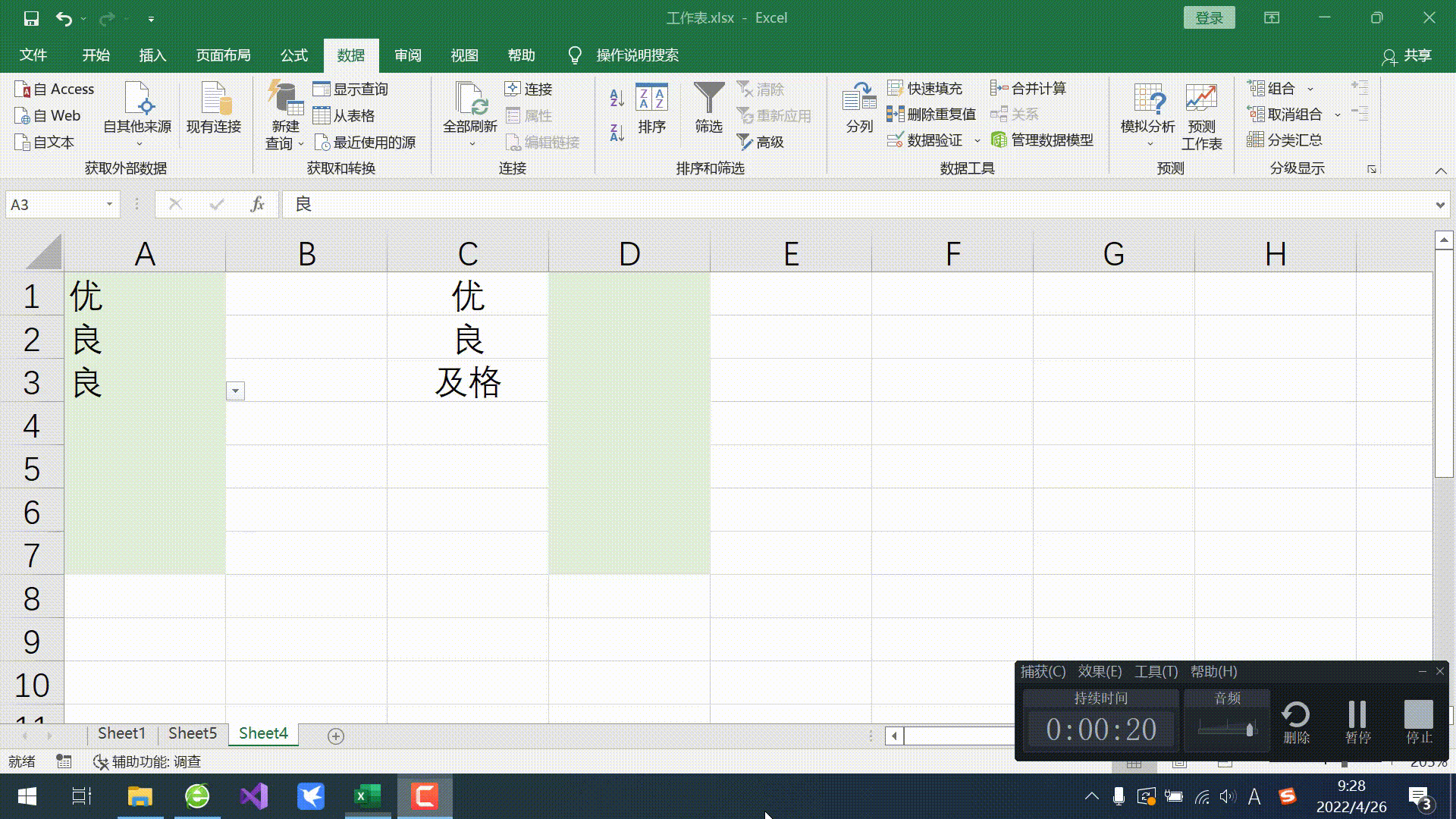Switch to the Sheet5 worksheet tab

tap(192, 733)
